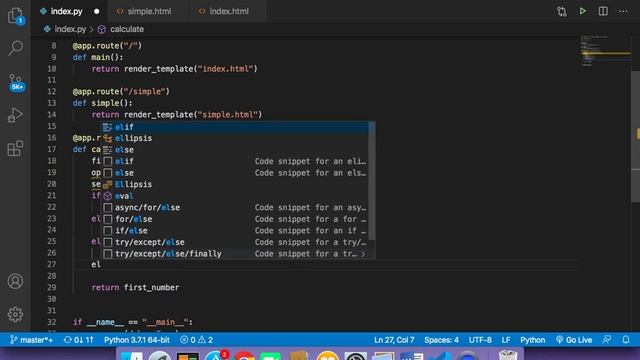Change the UTF-8 encoding
This screenshot has width=640, height=360.
(x=480, y=340)
